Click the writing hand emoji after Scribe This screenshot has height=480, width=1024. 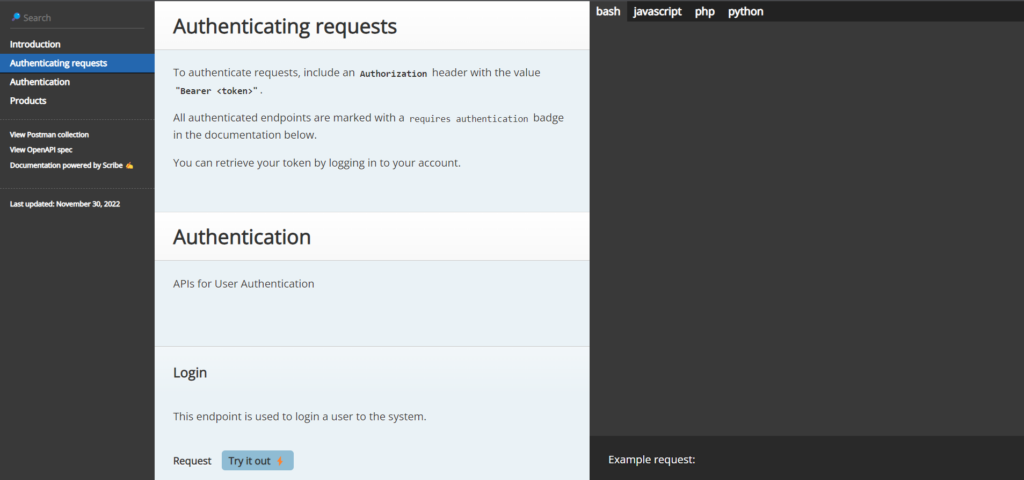pos(129,165)
